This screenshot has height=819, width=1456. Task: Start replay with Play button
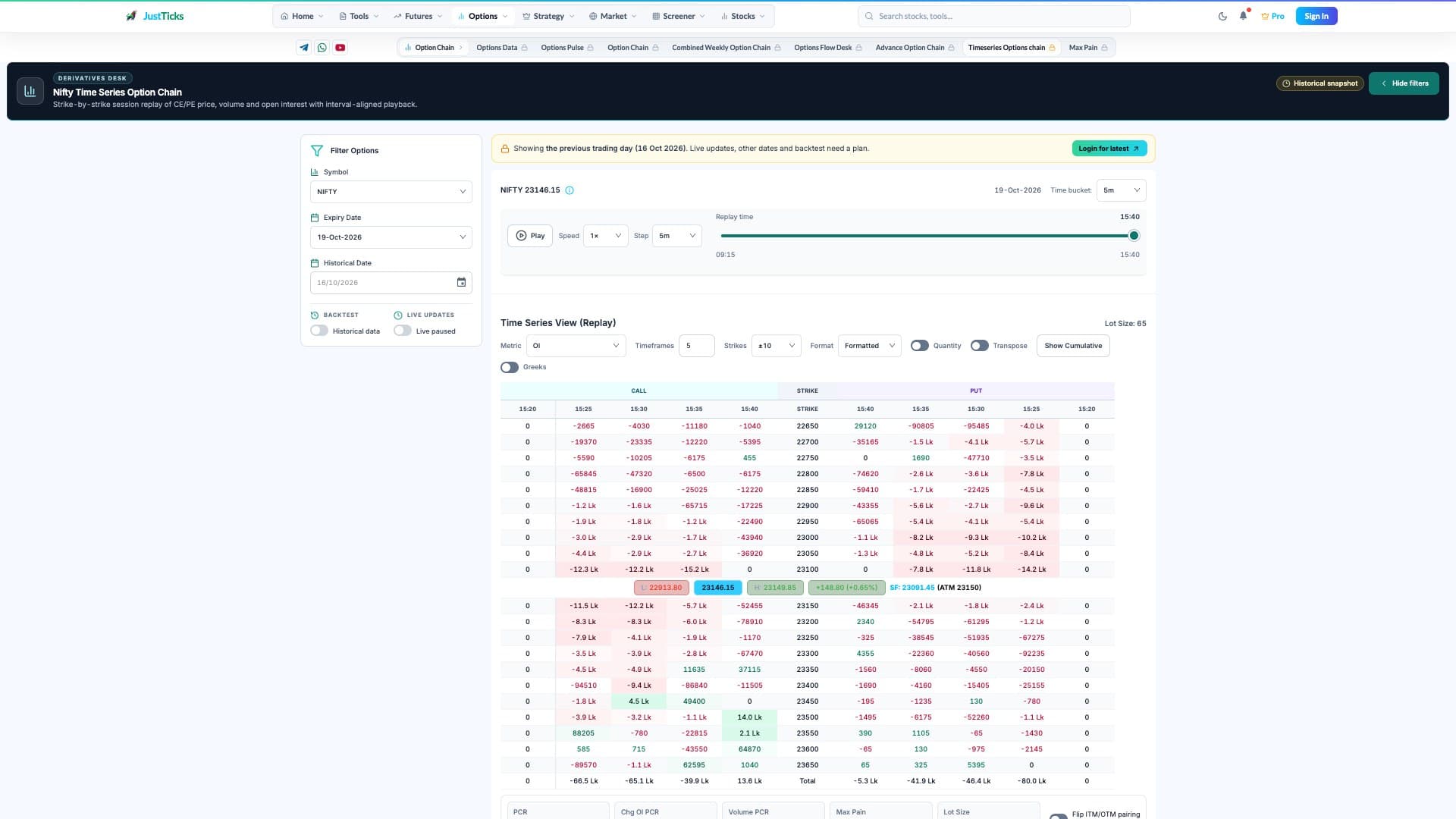pos(530,236)
